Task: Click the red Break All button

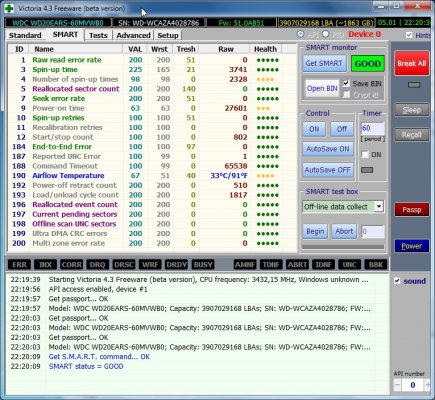Action: [412, 63]
